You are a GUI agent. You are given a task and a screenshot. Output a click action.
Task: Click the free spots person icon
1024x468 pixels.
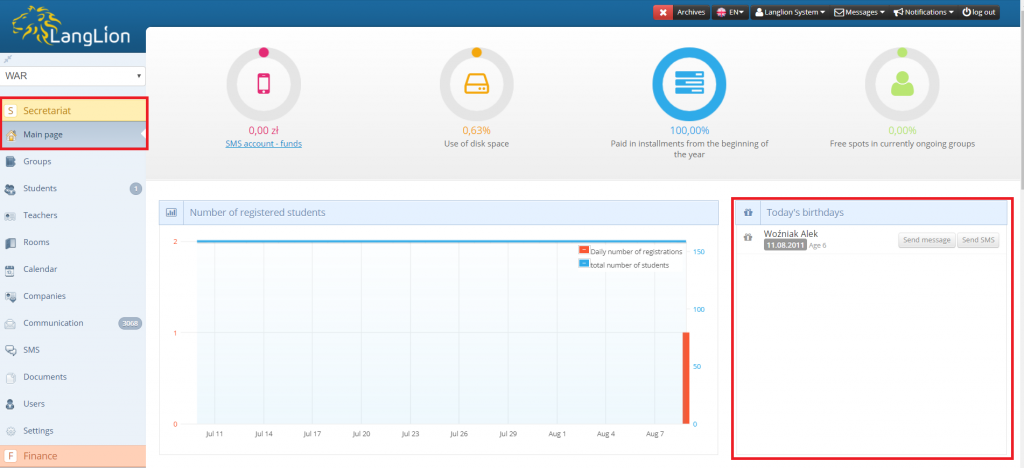(902, 84)
